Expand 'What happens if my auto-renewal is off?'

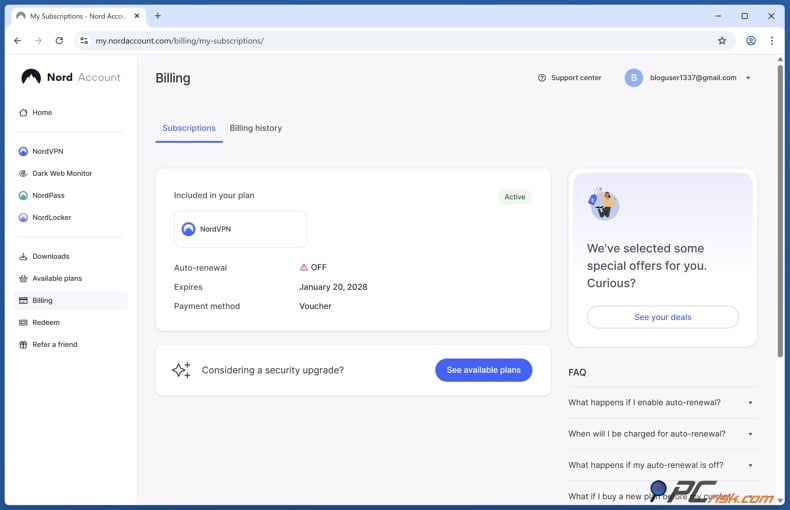tap(662, 465)
